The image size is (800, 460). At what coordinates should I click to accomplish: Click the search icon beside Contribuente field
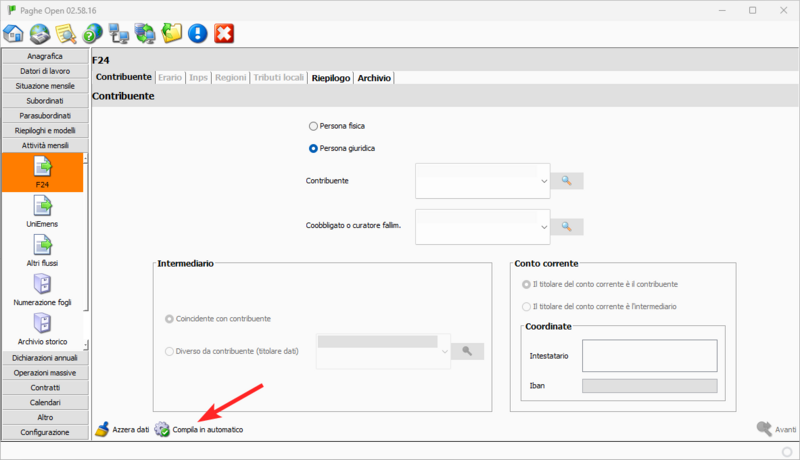click(x=566, y=181)
